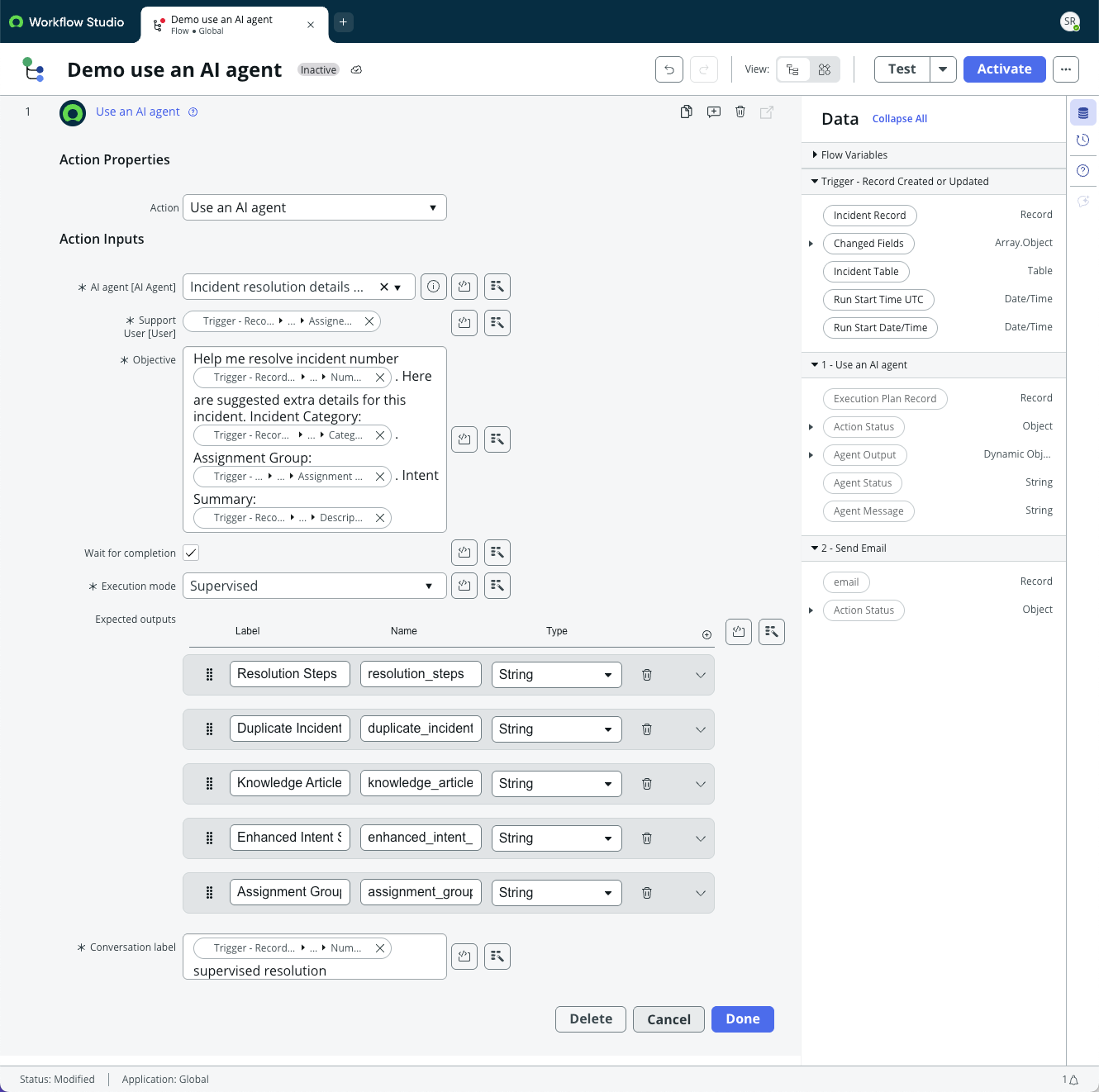Open type dropdown for Assignment Group row

coord(557,893)
